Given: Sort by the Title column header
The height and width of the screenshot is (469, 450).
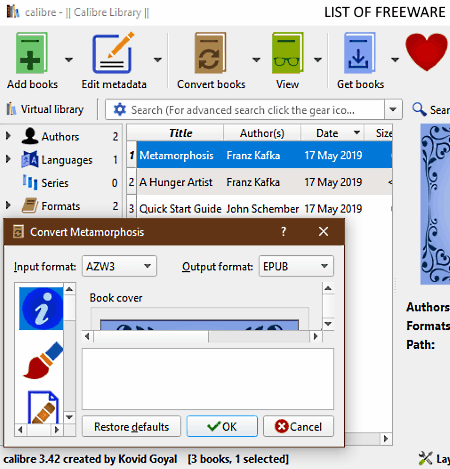Looking at the screenshot, I should pyautogui.click(x=180, y=133).
